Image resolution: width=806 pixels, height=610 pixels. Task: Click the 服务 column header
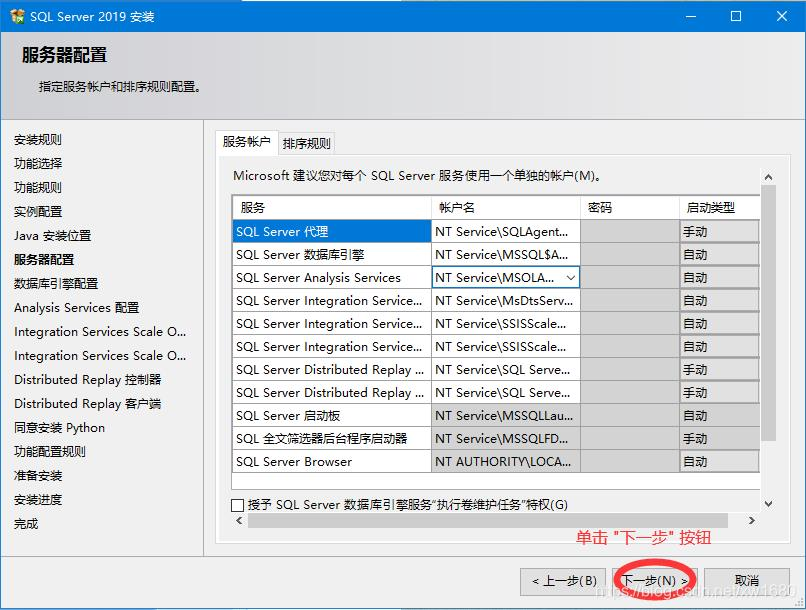click(x=331, y=208)
